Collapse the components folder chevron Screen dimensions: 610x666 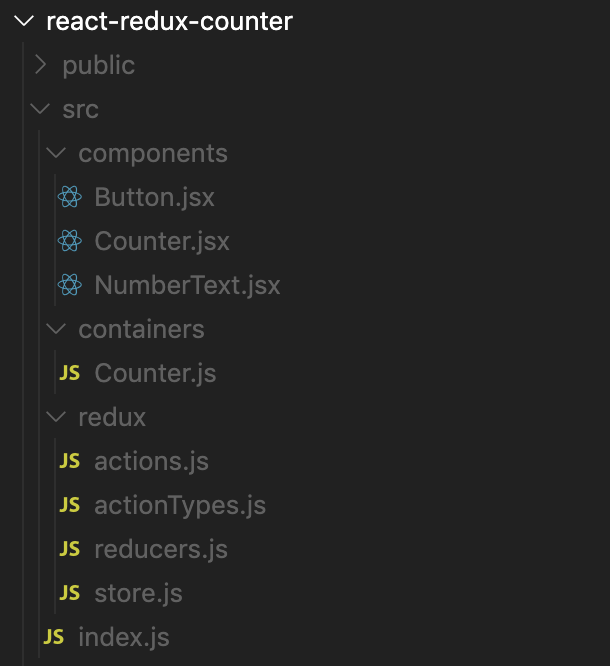click(56, 154)
